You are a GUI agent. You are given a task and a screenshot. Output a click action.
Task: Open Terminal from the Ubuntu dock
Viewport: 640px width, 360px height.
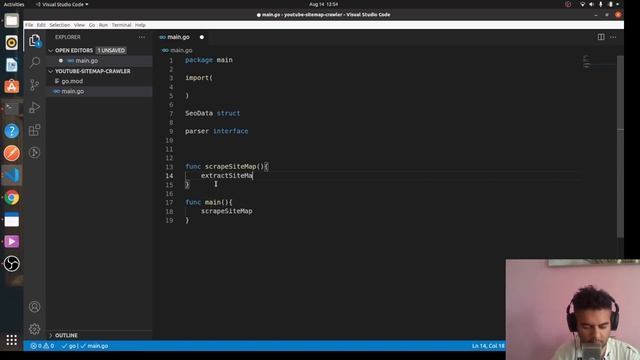pyautogui.click(x=11, y=109)
